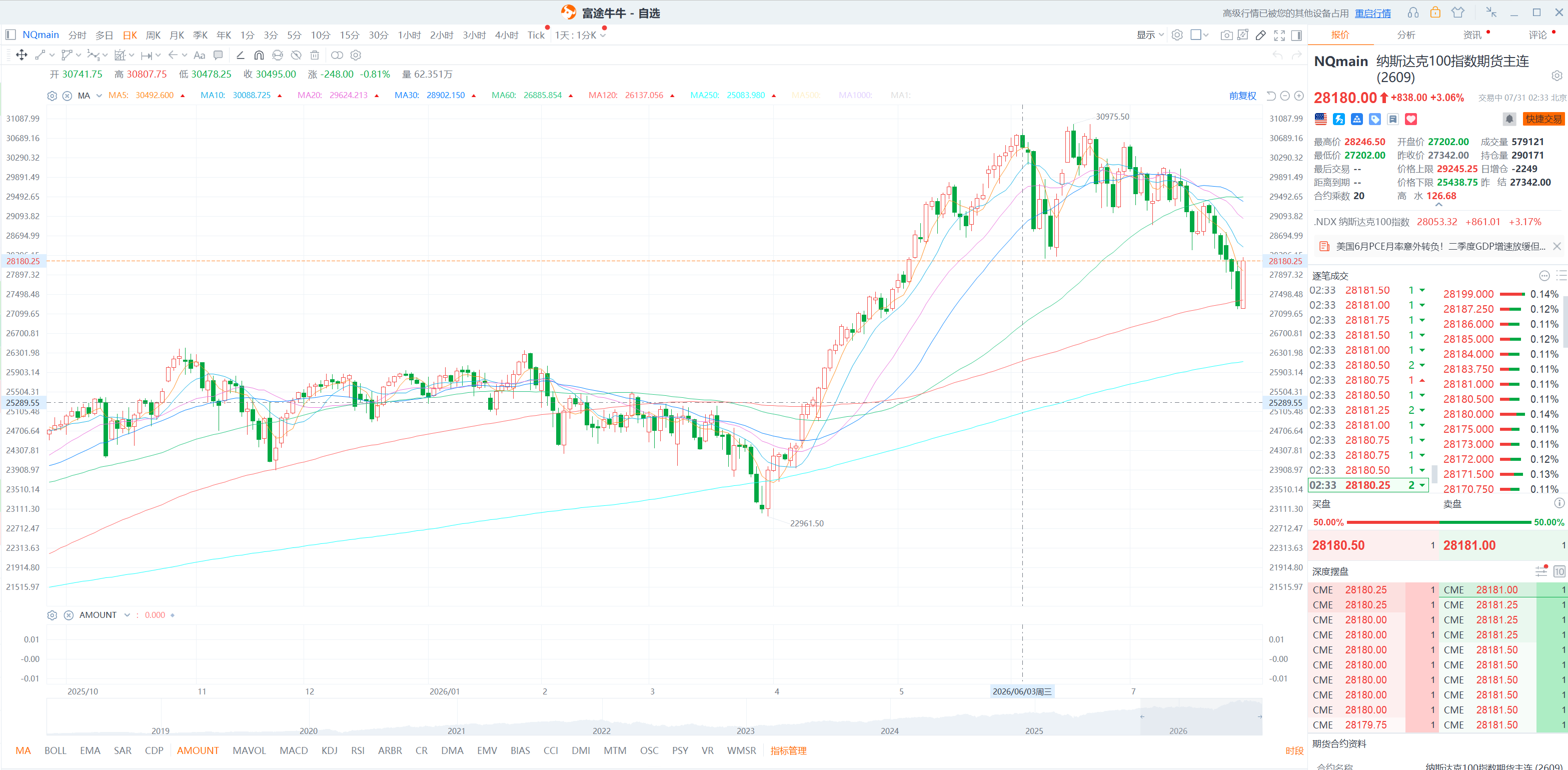Add to favorites with the heart icon

click(1411, 119)
